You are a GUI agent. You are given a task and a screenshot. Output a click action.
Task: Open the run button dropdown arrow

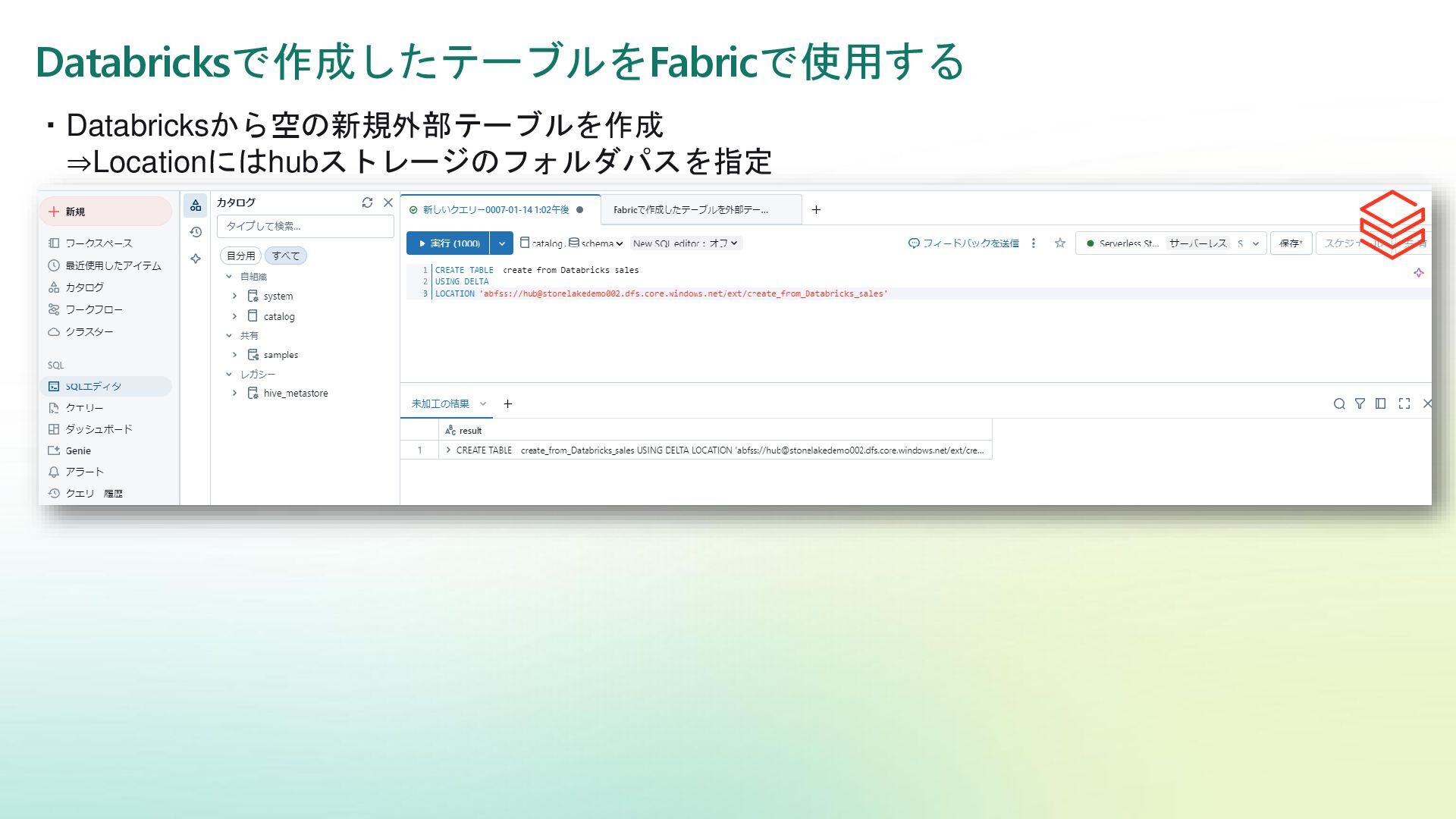point(501,243)
